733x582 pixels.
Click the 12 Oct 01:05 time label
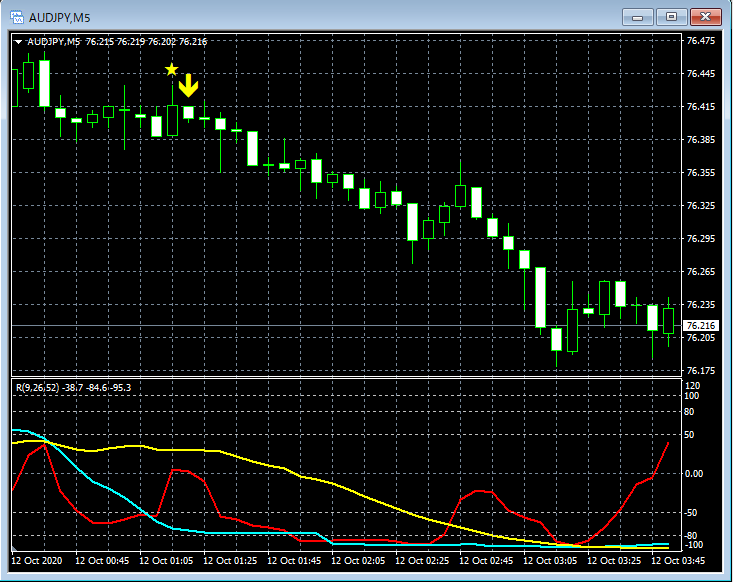(x=166, y=560)
